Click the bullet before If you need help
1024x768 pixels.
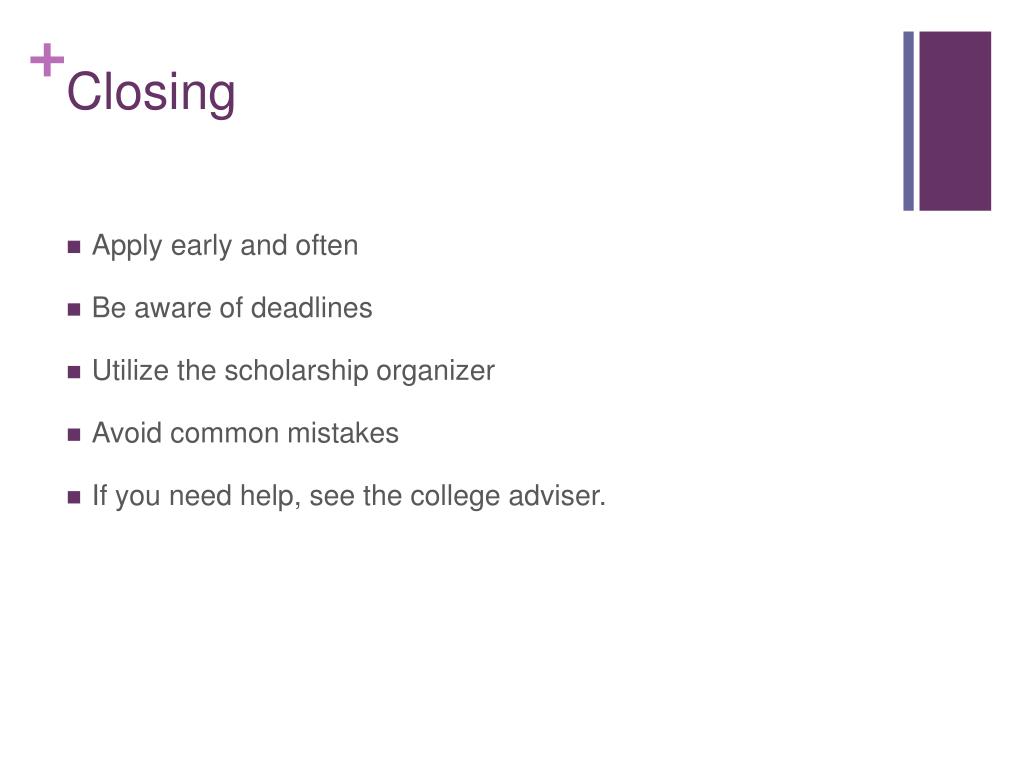tap(74, 497)
